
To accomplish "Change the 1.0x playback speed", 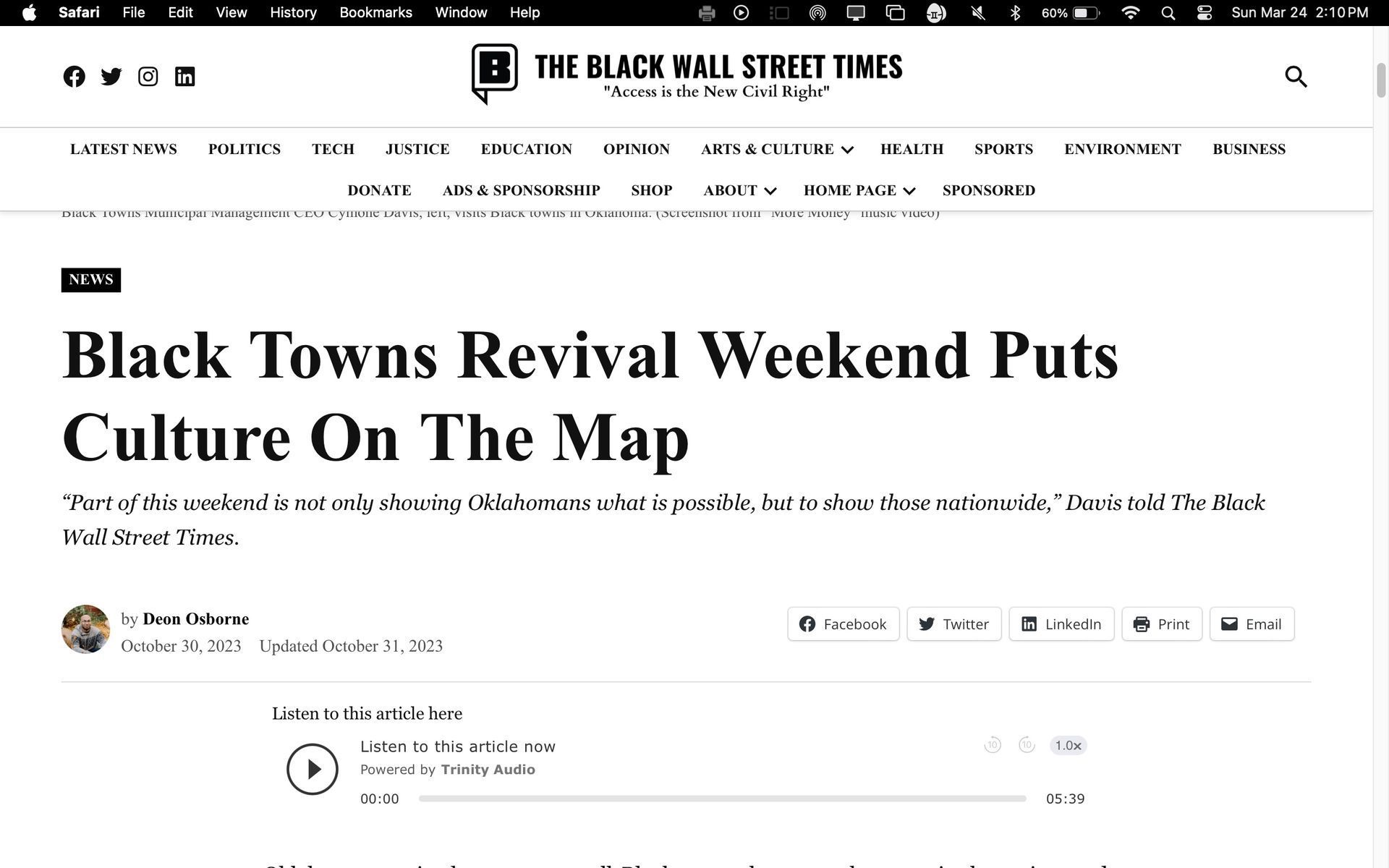I will pos(1068,745).
